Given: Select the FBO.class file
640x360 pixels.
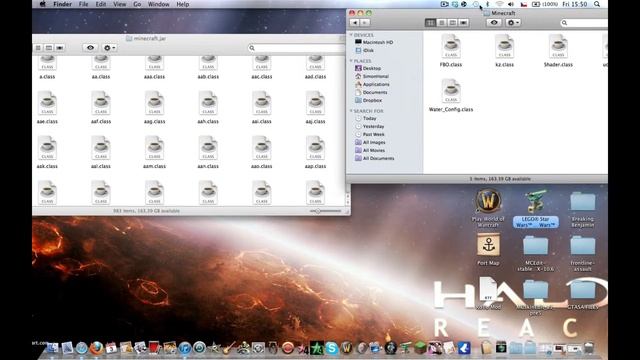Looking at the screenshot, I should 451,51.
